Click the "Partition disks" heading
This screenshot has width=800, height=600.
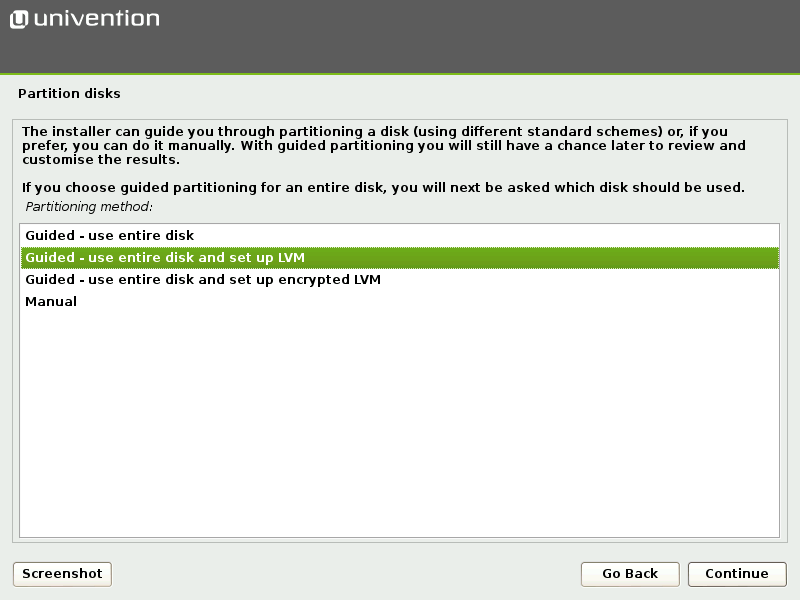69,93
